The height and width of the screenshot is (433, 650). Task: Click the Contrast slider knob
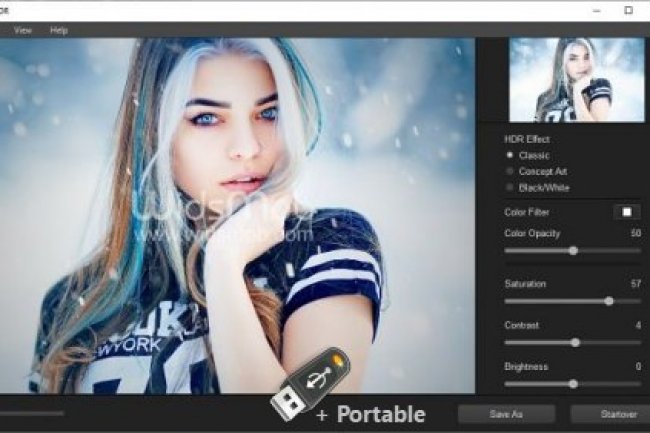point(575,343)
